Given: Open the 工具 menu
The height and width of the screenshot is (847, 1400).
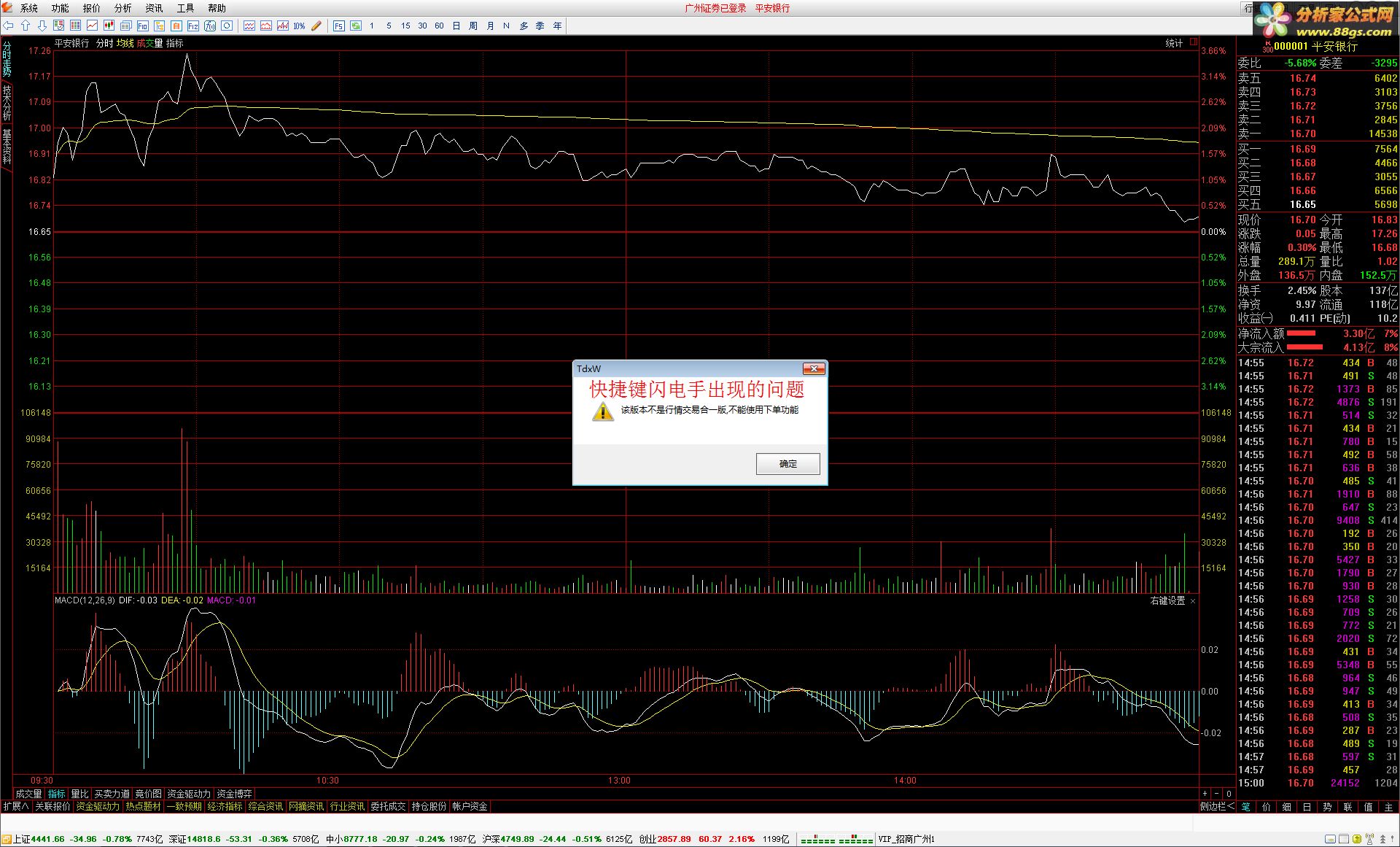Looking at the screenshot, I should 186,8.
